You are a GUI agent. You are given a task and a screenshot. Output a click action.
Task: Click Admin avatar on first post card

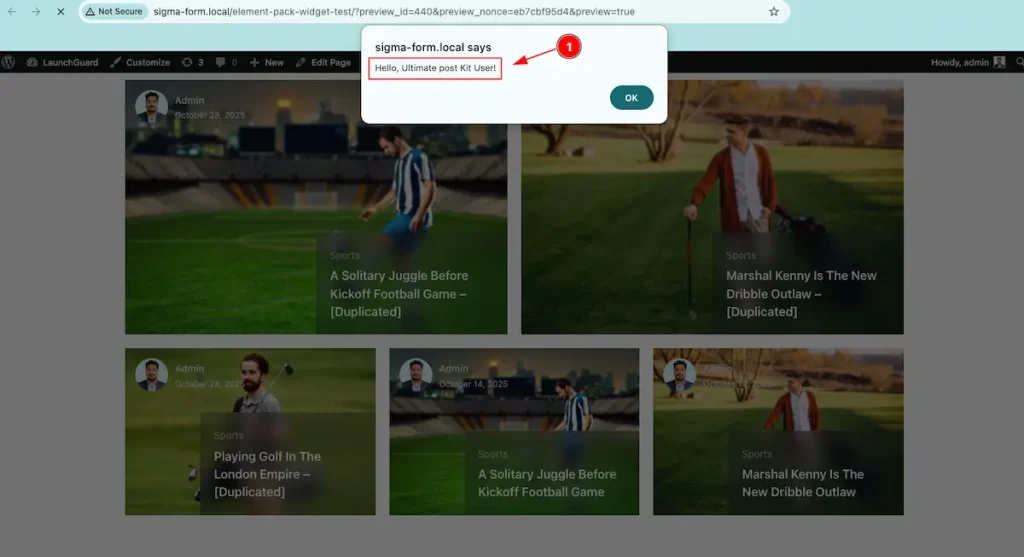tap(152, 106)
